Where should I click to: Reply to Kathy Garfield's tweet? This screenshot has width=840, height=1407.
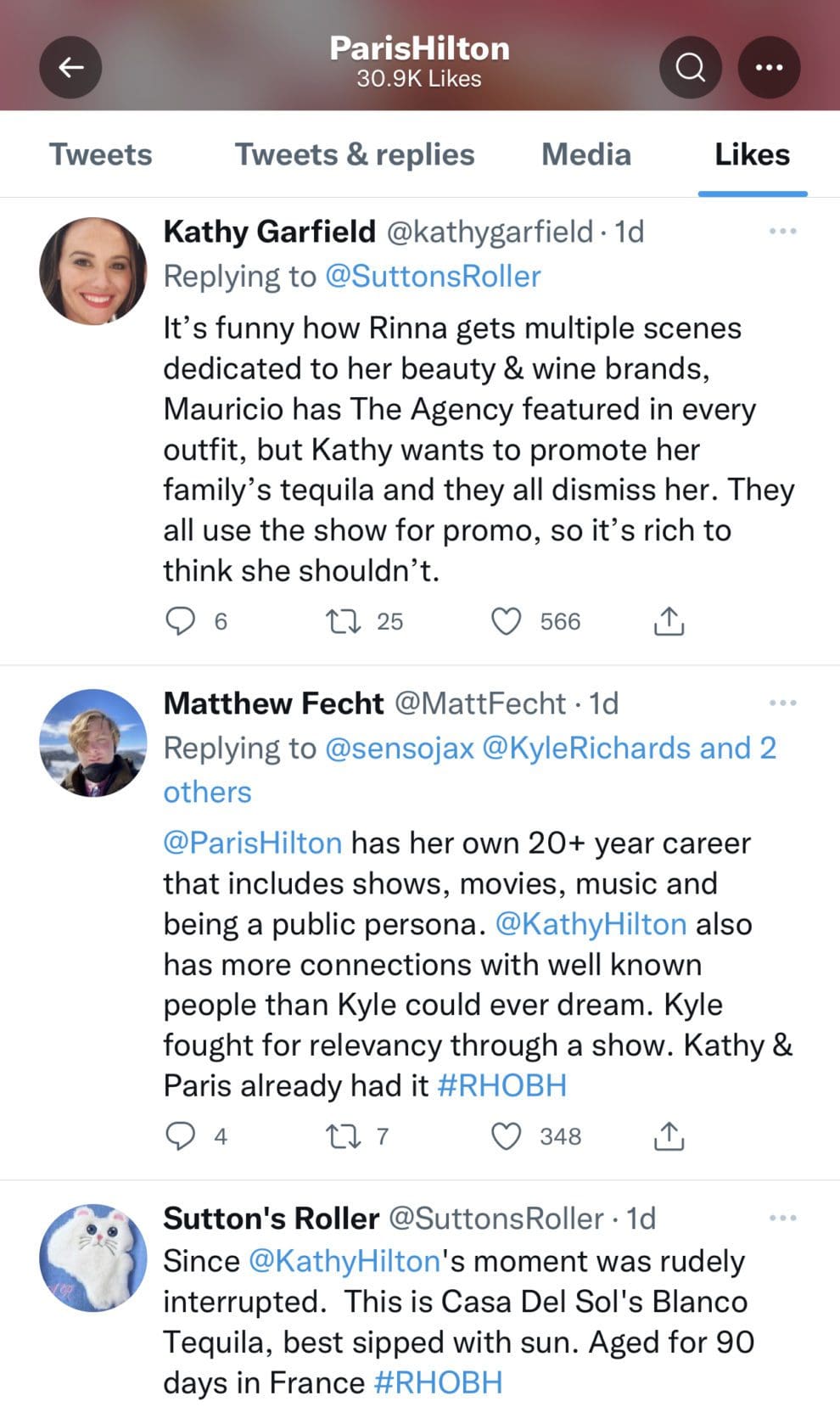pos(182,621)
